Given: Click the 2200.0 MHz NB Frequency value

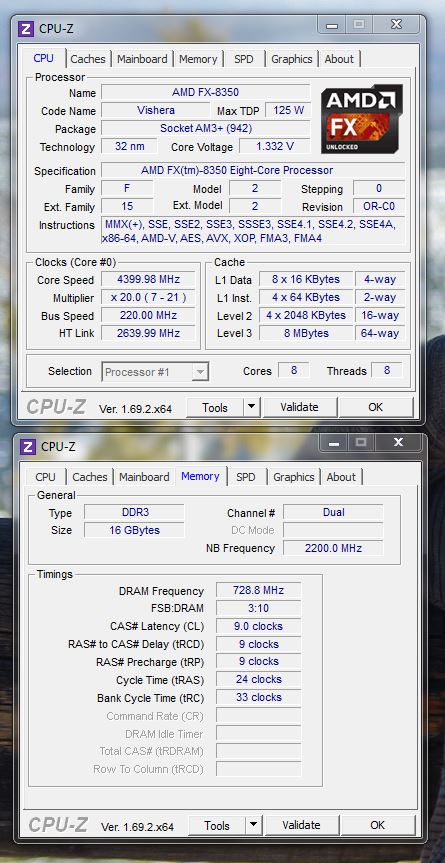Looking at the screenshot, I should (333, 548).
